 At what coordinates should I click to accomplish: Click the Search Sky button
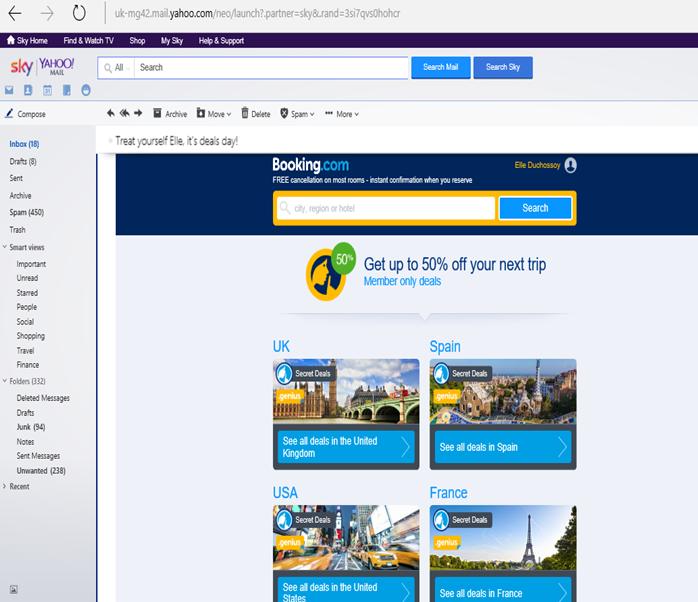pos(503,67)
